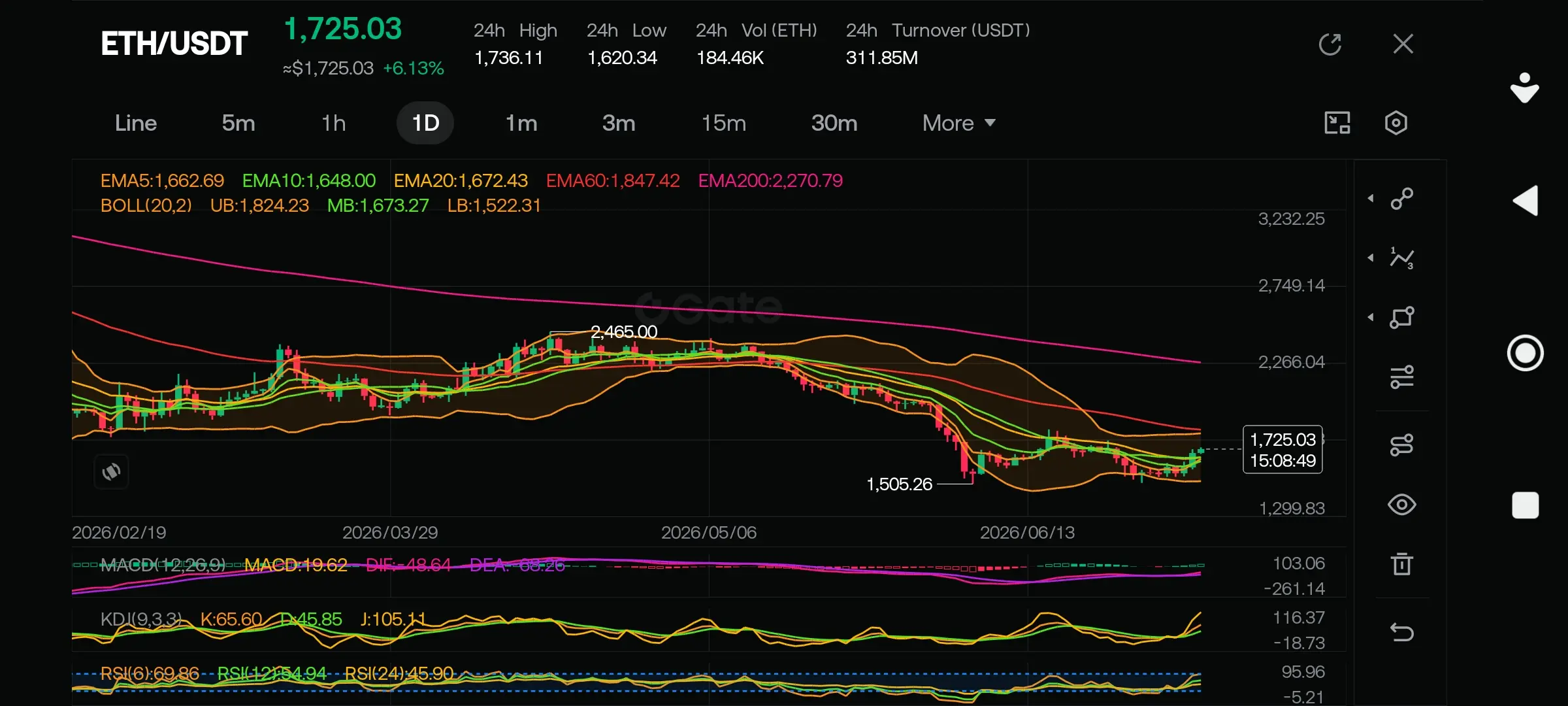Click the 2026/06/13 date axis label
Viewport: 1568px width, 706px height.
click(1027, 533)
